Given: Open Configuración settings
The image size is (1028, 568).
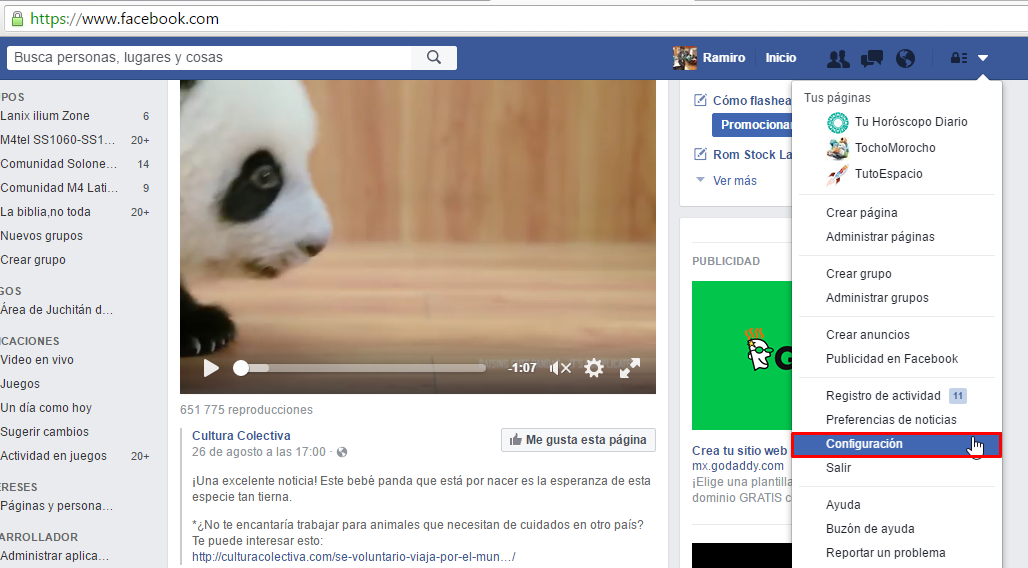Looking at the screenshot, I should (x=896, y=444).
